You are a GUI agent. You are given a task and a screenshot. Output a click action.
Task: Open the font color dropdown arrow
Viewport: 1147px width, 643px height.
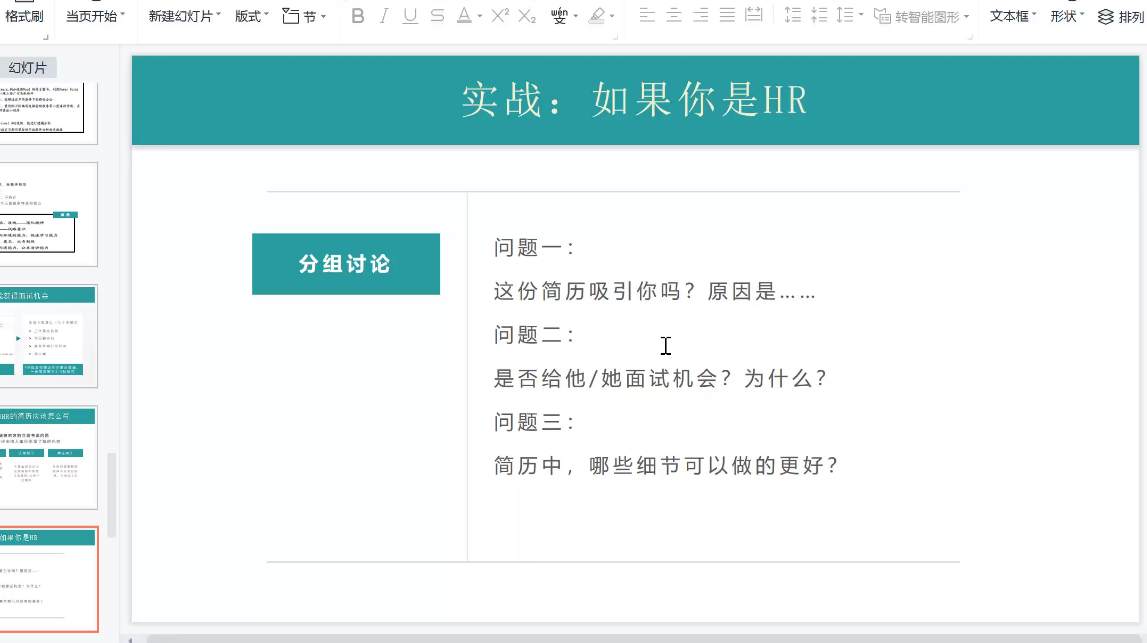pos(480,17)
